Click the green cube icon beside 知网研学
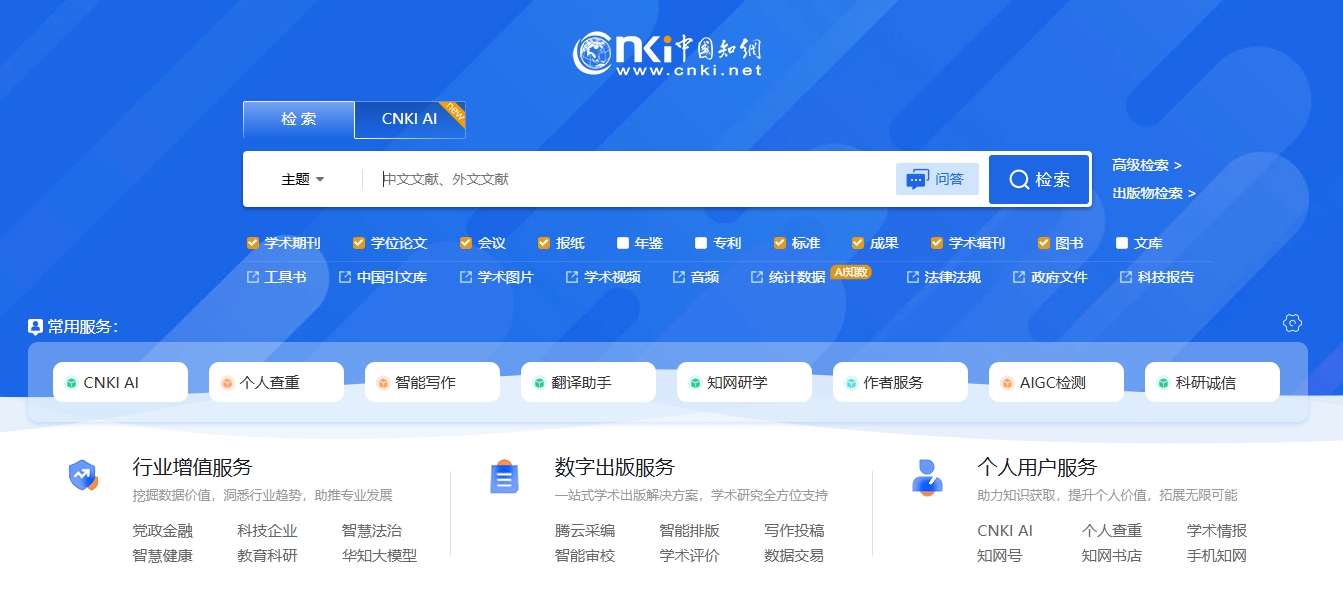1343x604 pixels. click(x=695, y=383)
